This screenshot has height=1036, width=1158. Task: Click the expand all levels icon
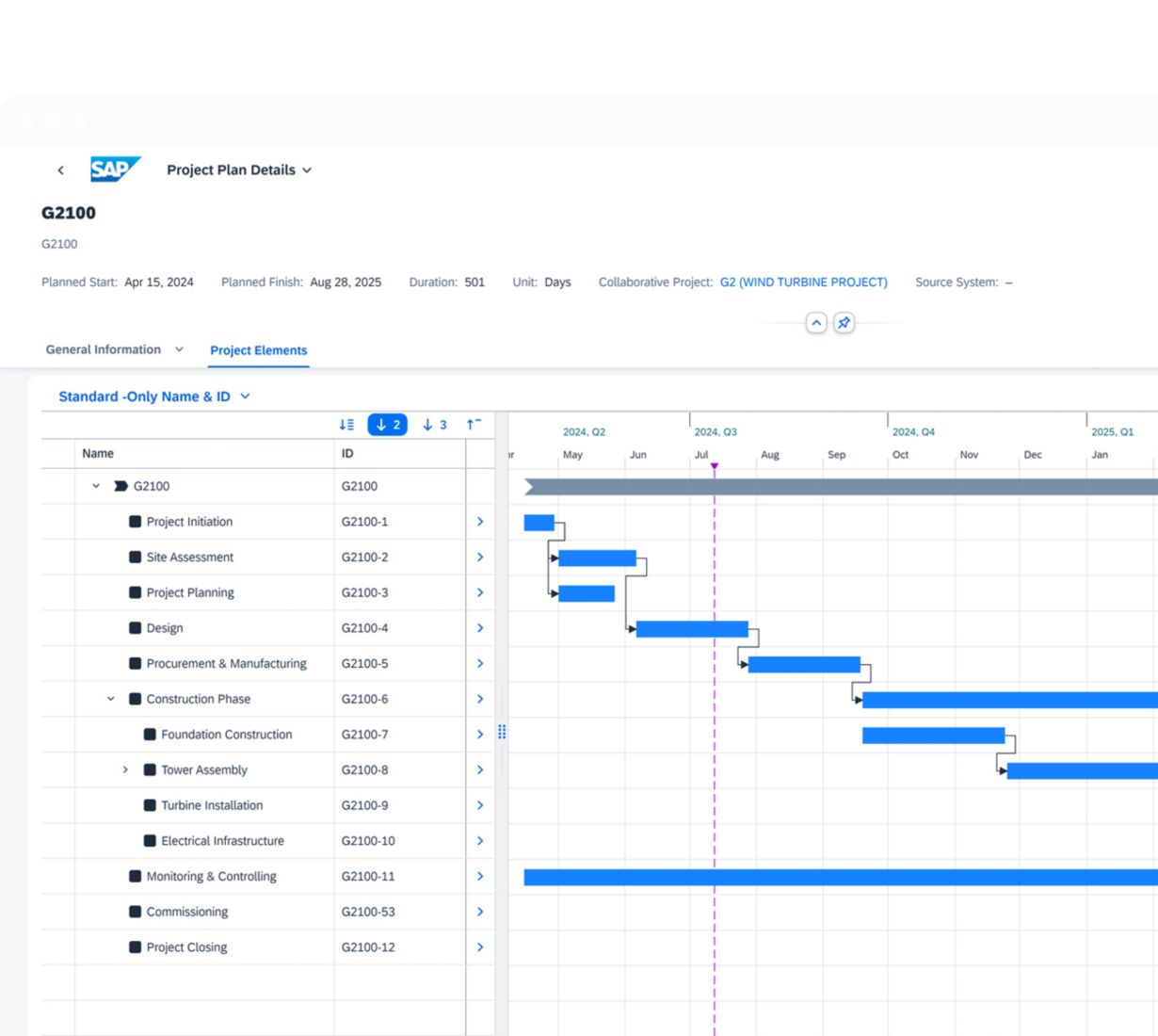pos(346,425)
